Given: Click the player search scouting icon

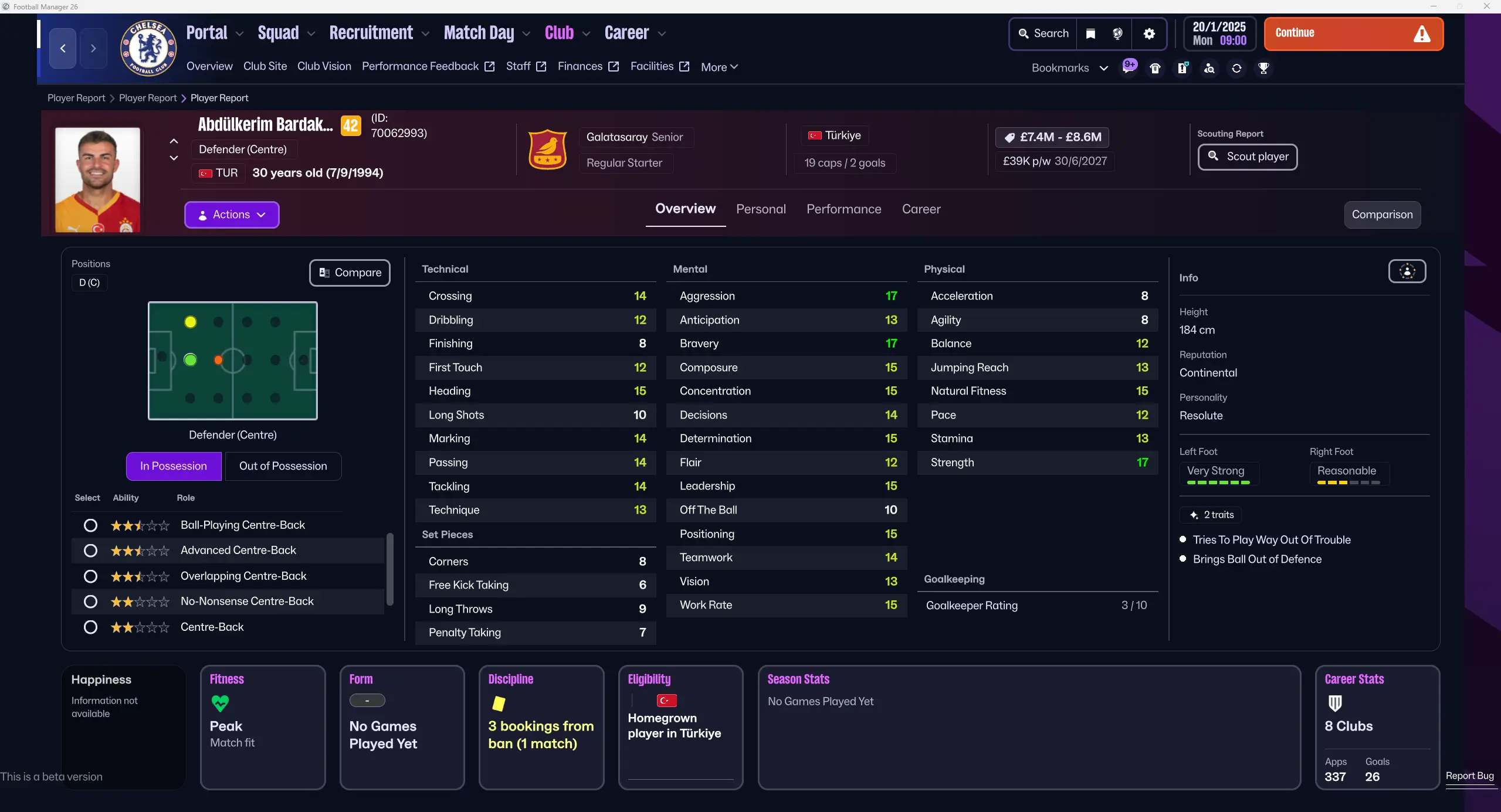Looking at the screenshot, I should [x=1209, y=69].
